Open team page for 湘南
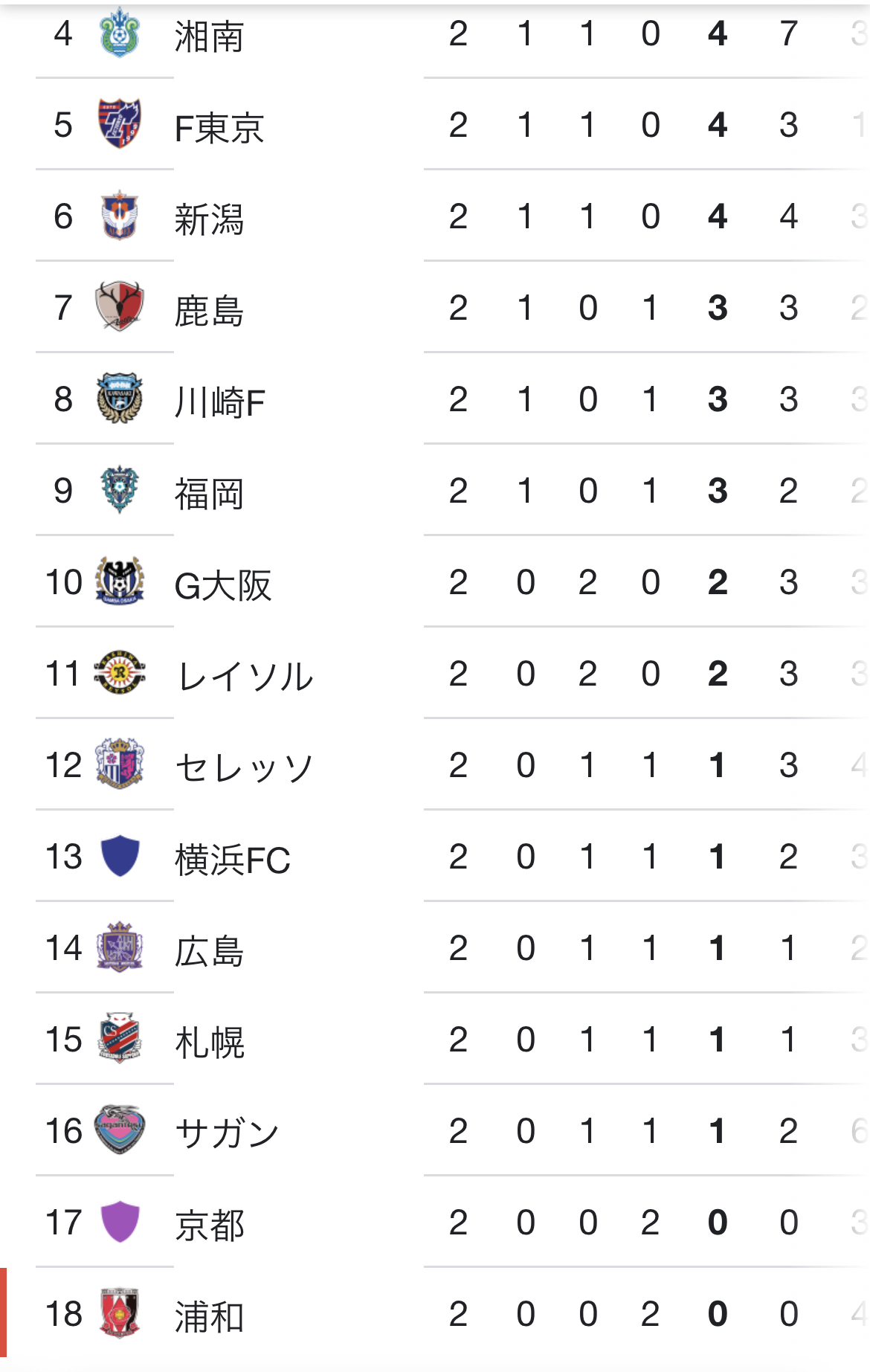 209,36
